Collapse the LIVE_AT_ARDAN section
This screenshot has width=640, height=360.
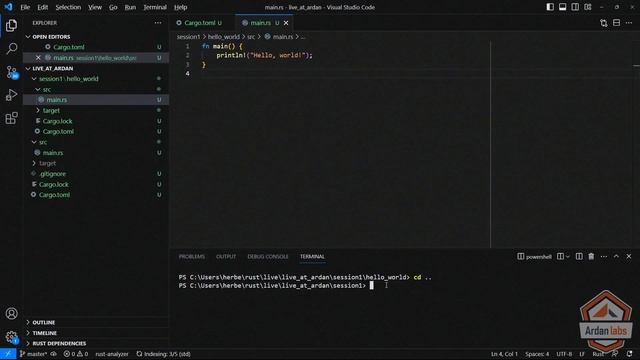point(96,68)
